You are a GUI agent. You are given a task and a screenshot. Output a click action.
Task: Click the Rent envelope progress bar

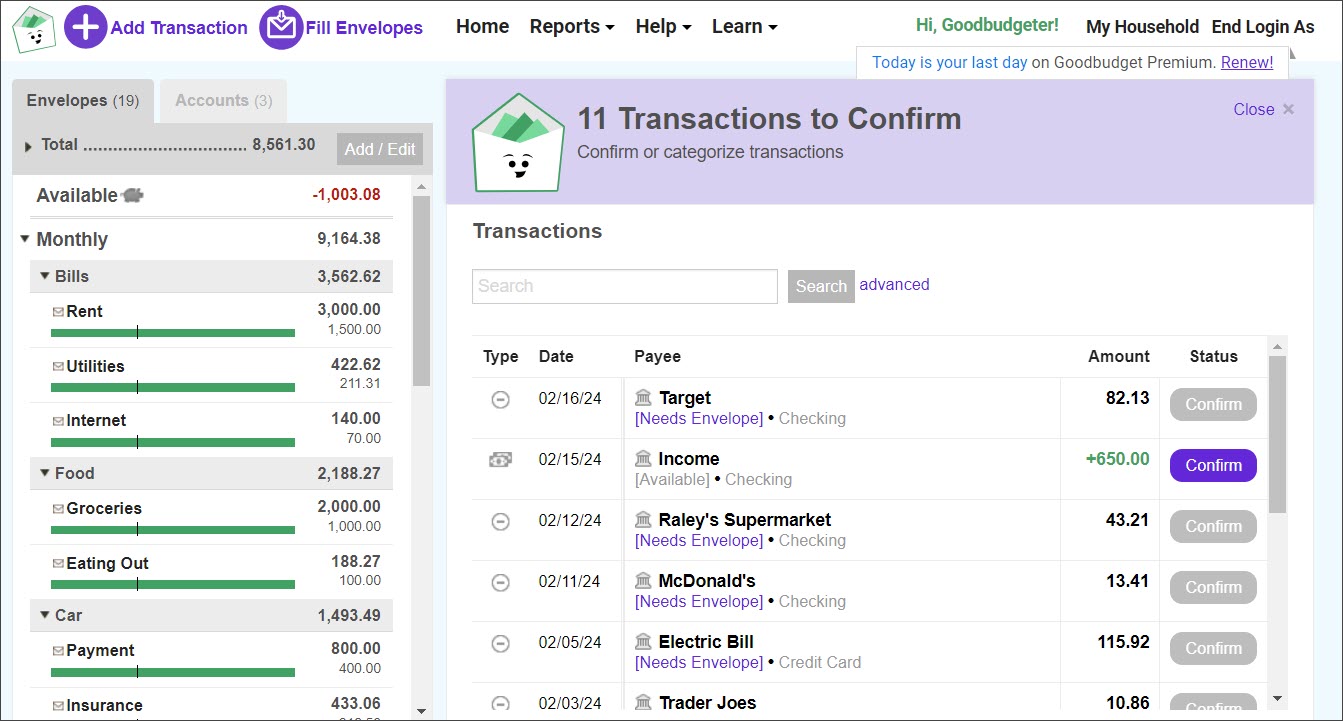click(x=173, y=333)
